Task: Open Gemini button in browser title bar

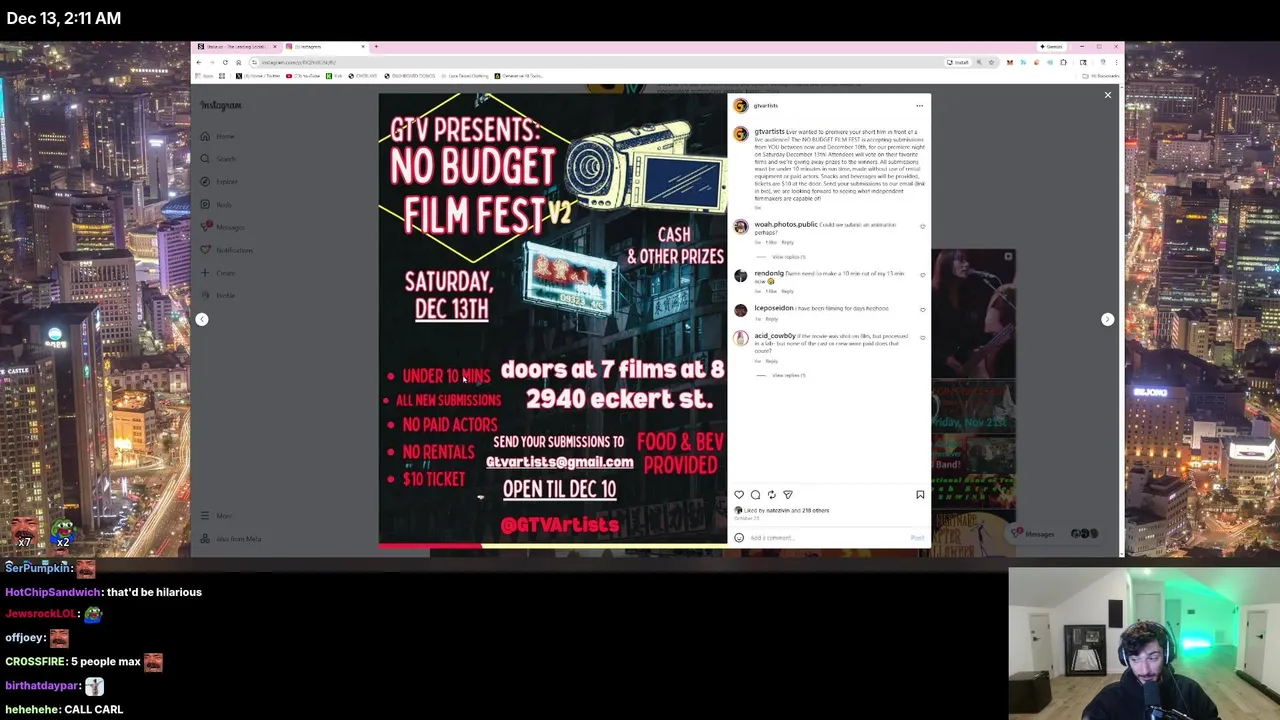Action: coord(1050,47)
